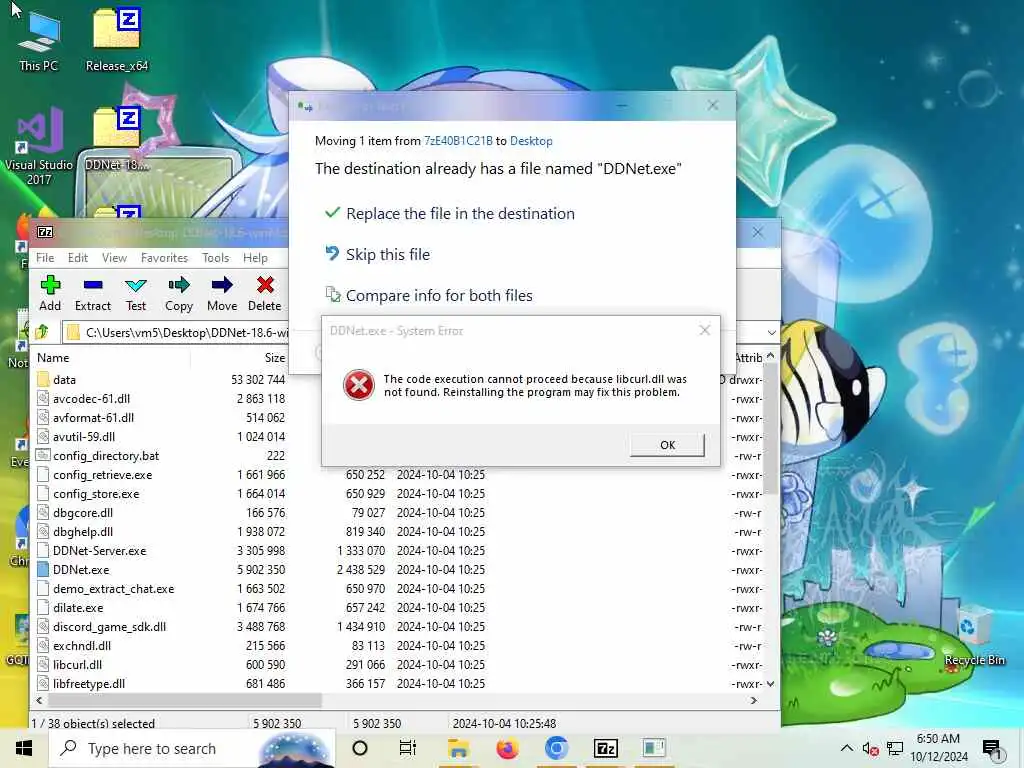Click the clock showing 6:50 AM
The height and width of the screenshot is (768, 1024).
pyautogui.click(x=938, y=739)
